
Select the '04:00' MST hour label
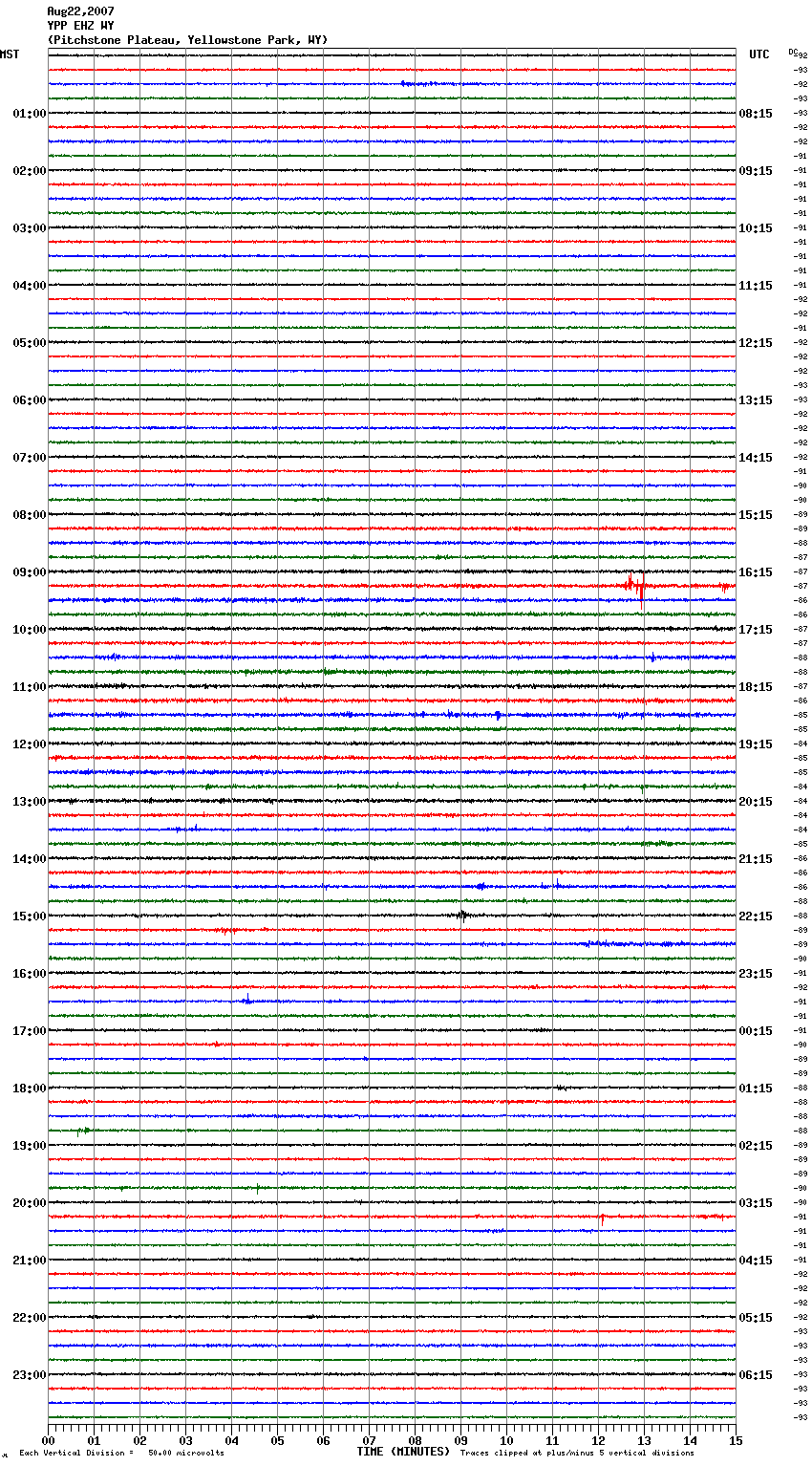(29, 286)
